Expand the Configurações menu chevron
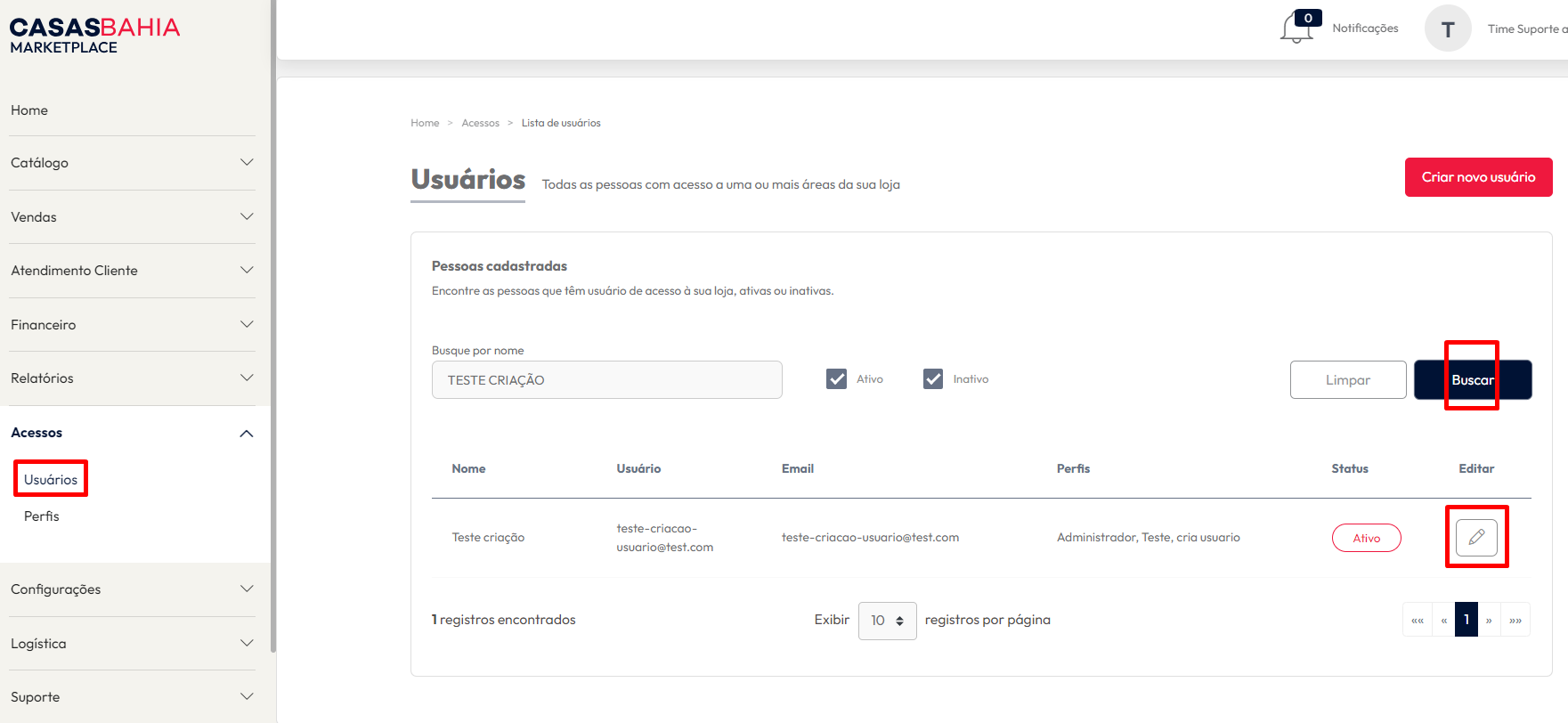The width and height of the screenshot is (1568, 723). point(247,589)
